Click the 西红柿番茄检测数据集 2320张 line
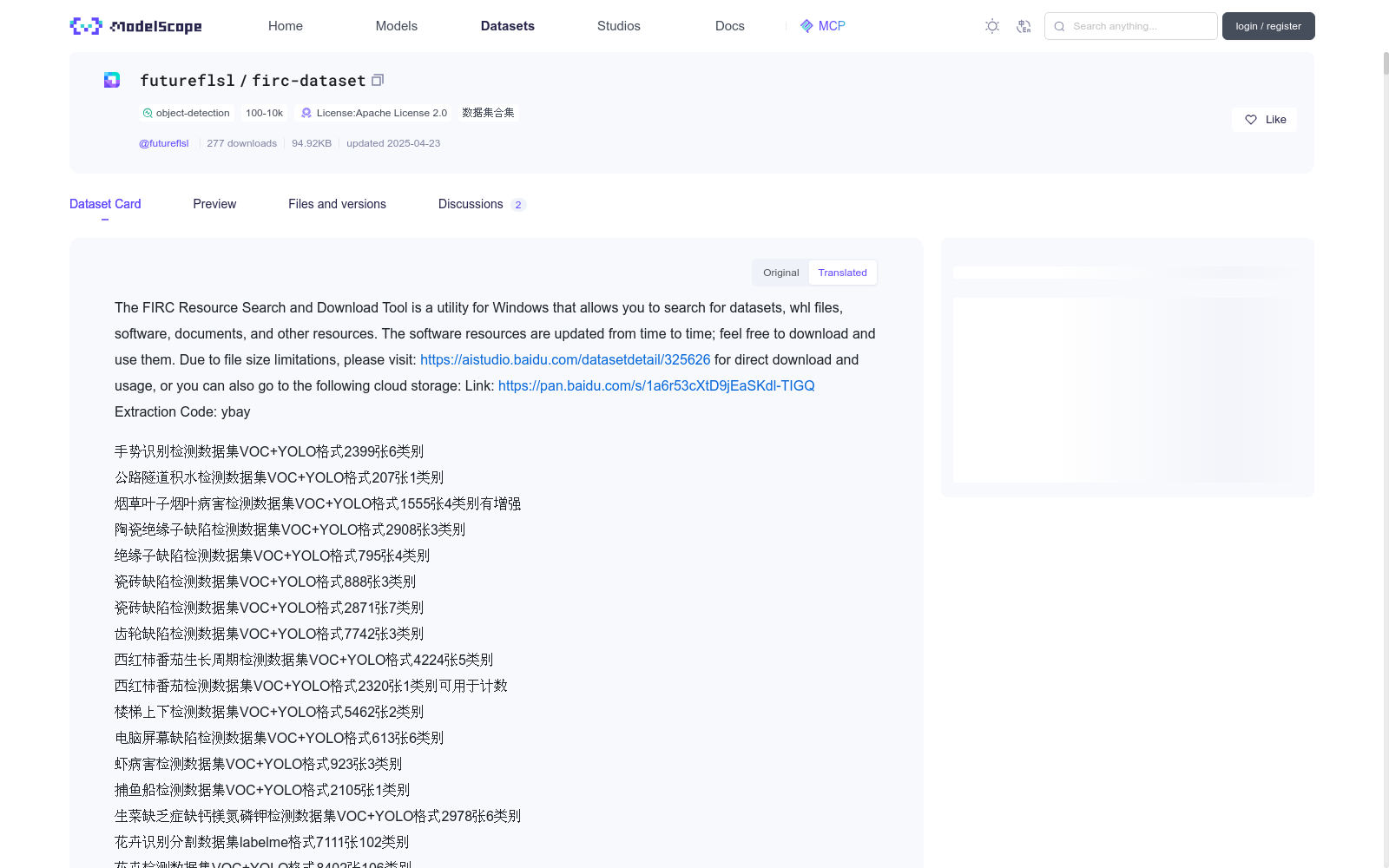 tap(311, 686)
